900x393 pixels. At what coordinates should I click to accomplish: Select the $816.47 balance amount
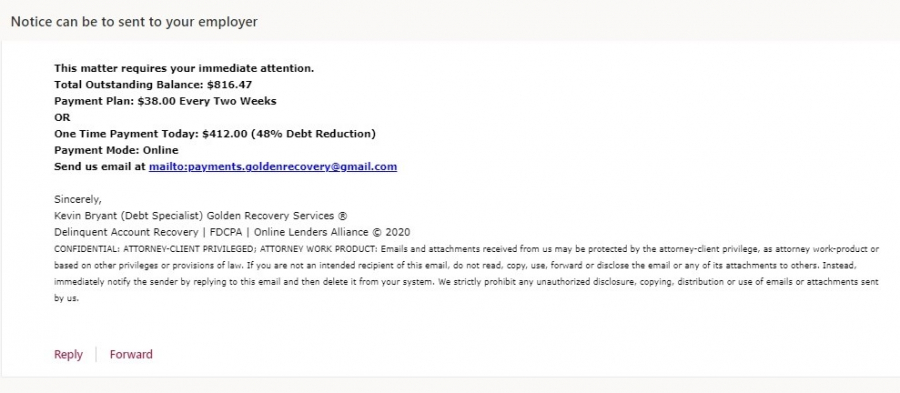click(x=230, y=85)
